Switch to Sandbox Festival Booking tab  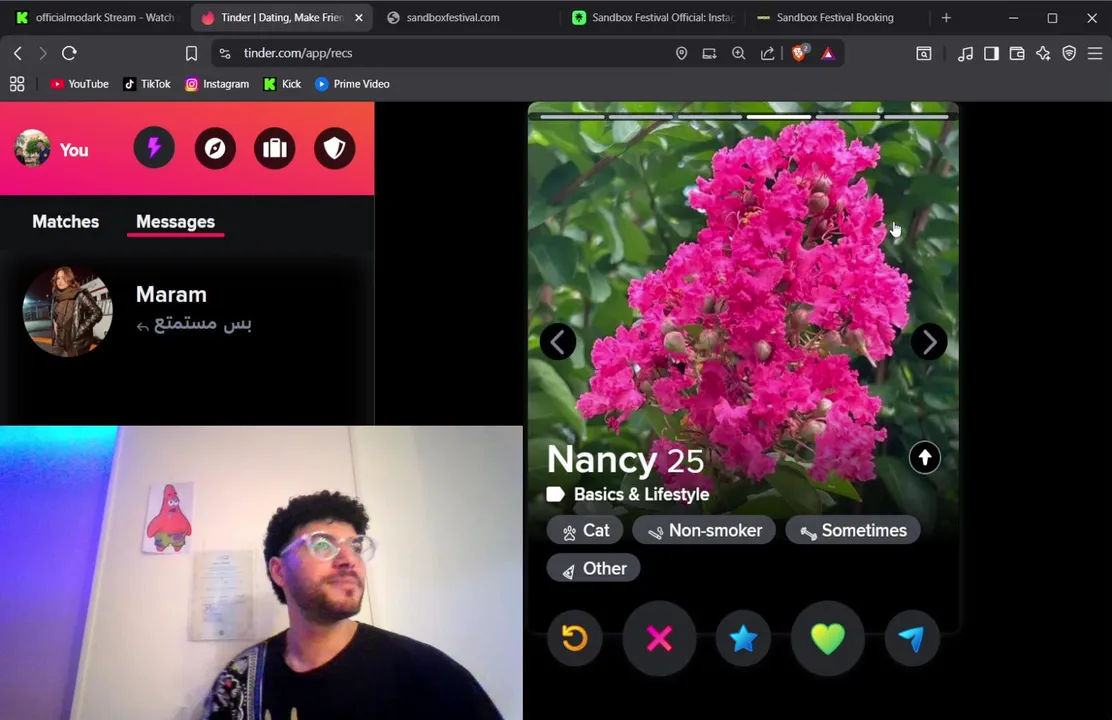[837, 18]
